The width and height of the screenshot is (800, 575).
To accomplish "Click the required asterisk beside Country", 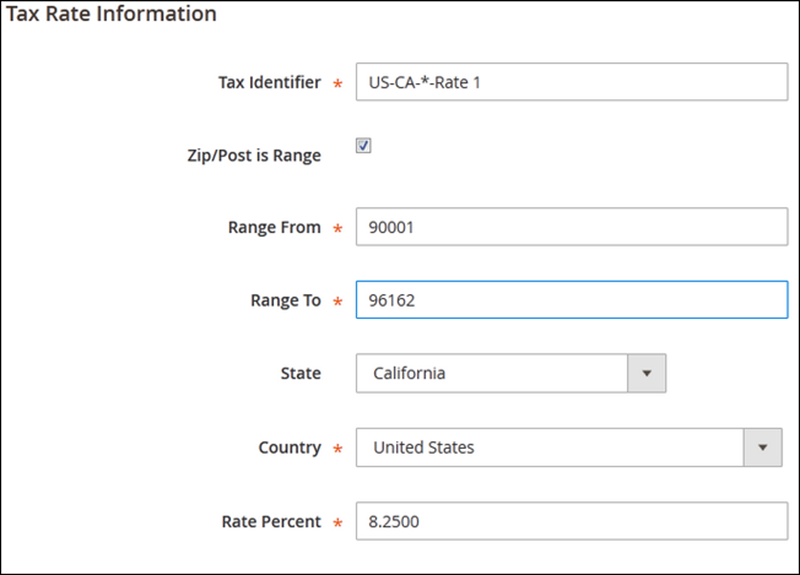I will tap(337, 449).
